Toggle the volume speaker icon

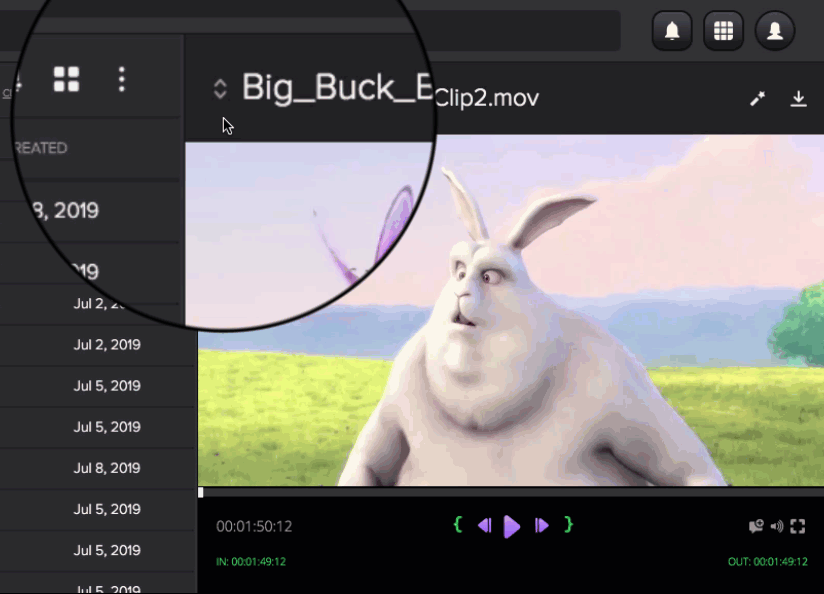tap(777, 526)
